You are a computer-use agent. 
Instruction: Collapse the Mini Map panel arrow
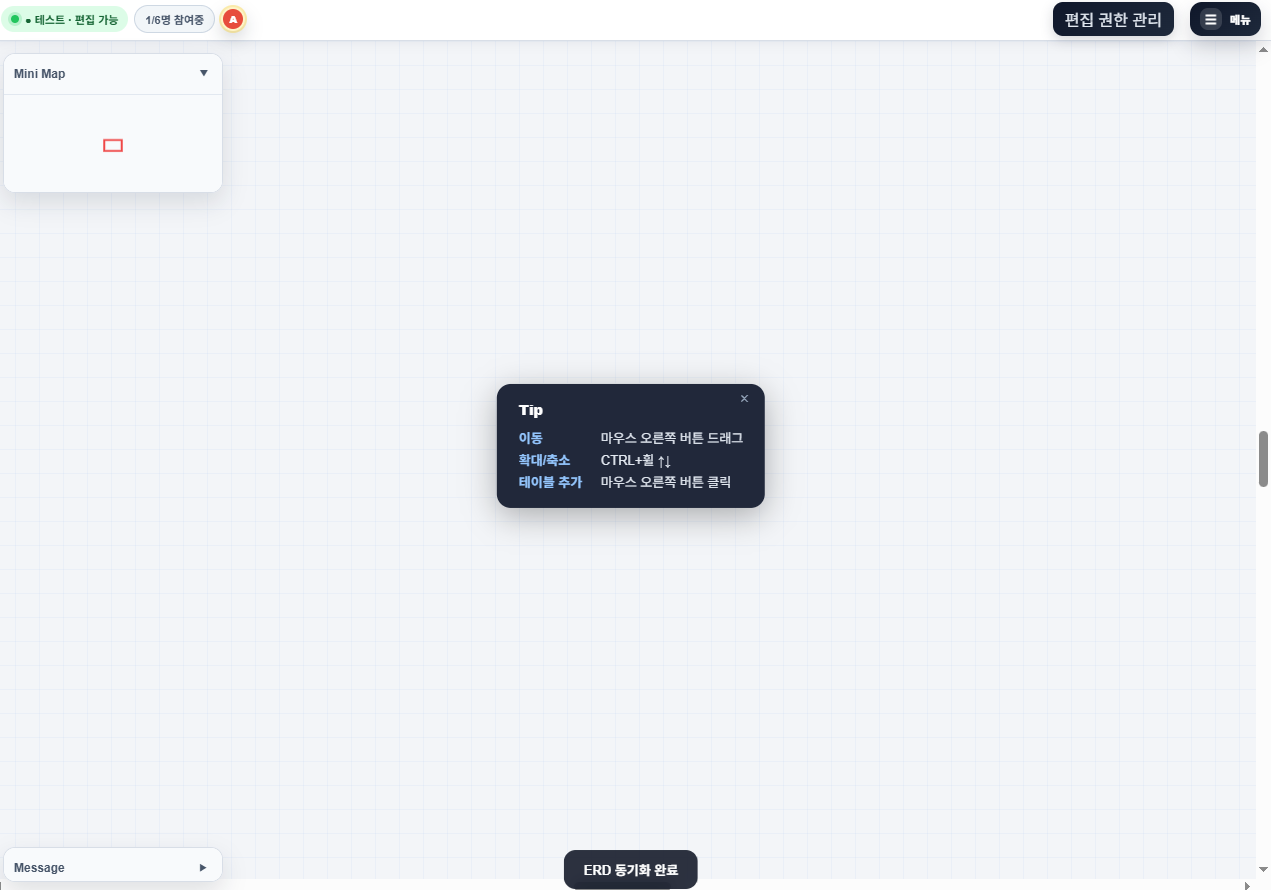pyautogui.click(x=204, y=73)
